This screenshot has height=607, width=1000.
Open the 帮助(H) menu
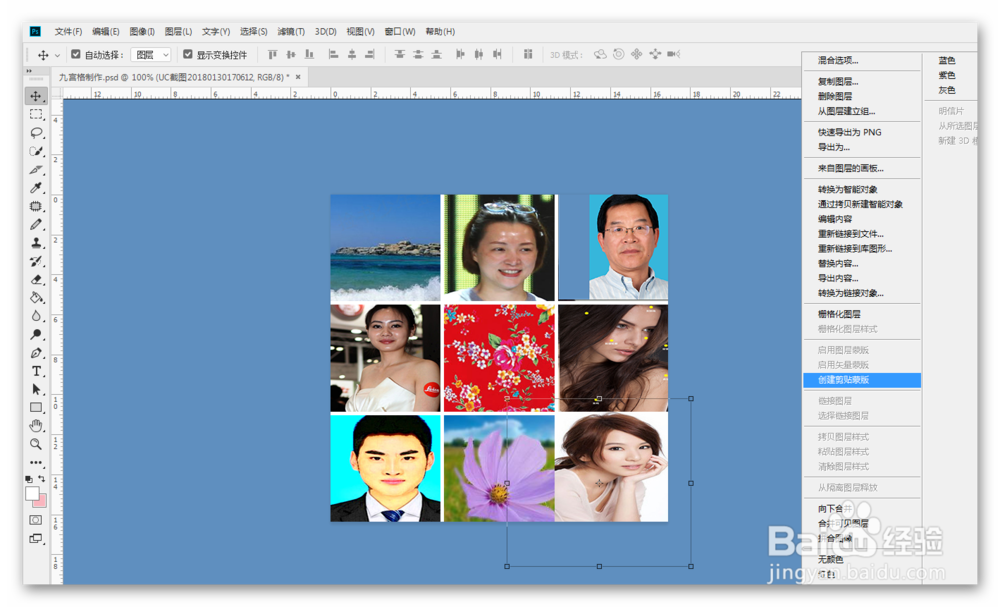(x=440, y=31)
